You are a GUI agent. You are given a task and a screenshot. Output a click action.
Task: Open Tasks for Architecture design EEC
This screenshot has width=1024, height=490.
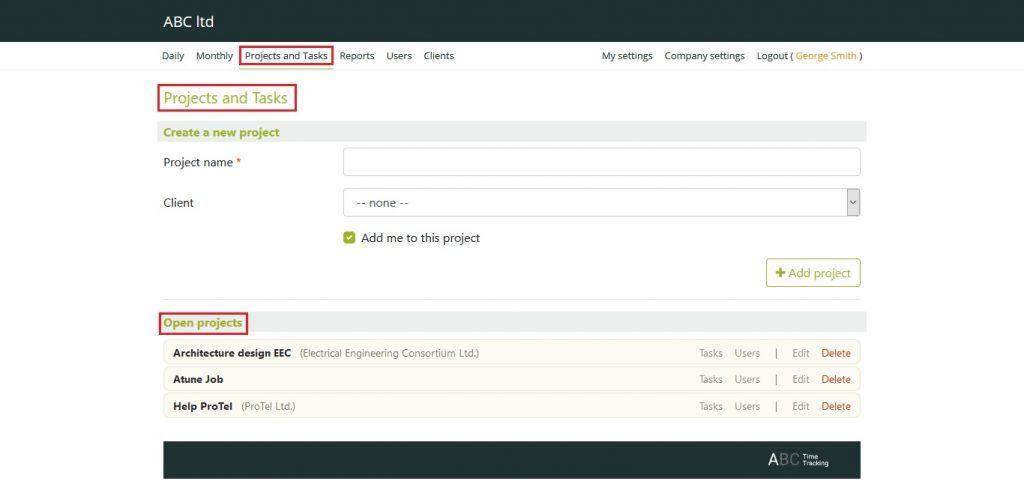coord(711,353)
